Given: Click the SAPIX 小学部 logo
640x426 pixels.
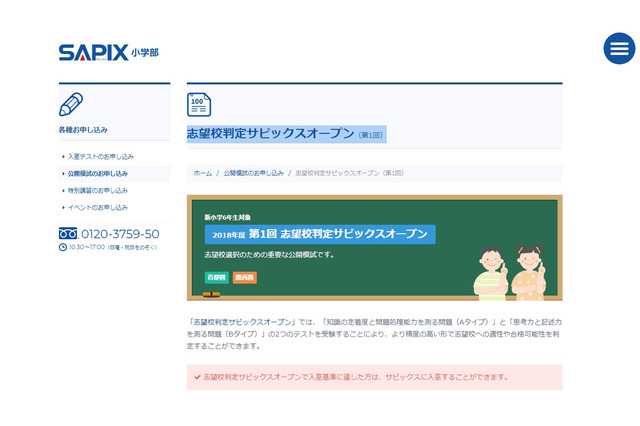Looking at the screenshot, I should click(109, 53).
